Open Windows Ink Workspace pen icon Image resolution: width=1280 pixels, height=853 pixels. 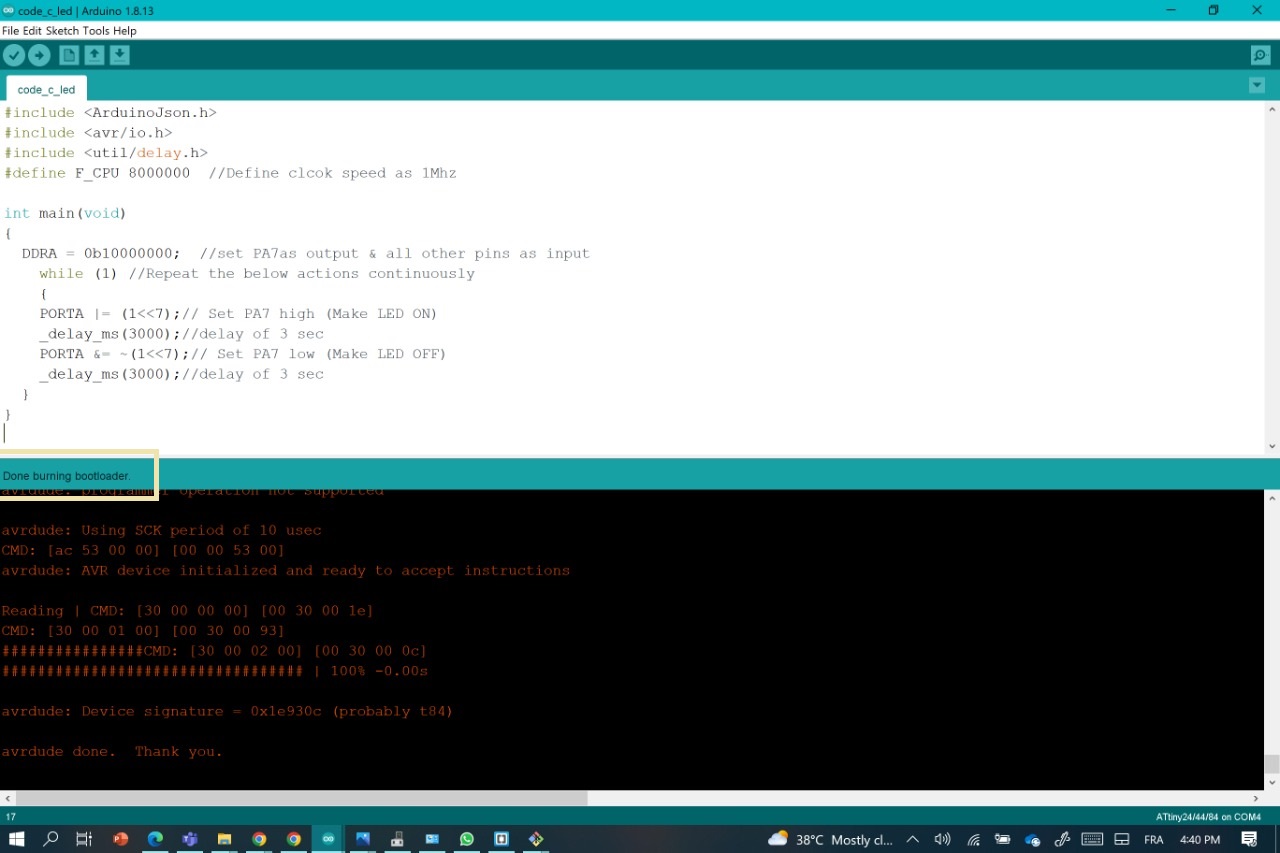pyautogui.click(x=1062, y=839)
